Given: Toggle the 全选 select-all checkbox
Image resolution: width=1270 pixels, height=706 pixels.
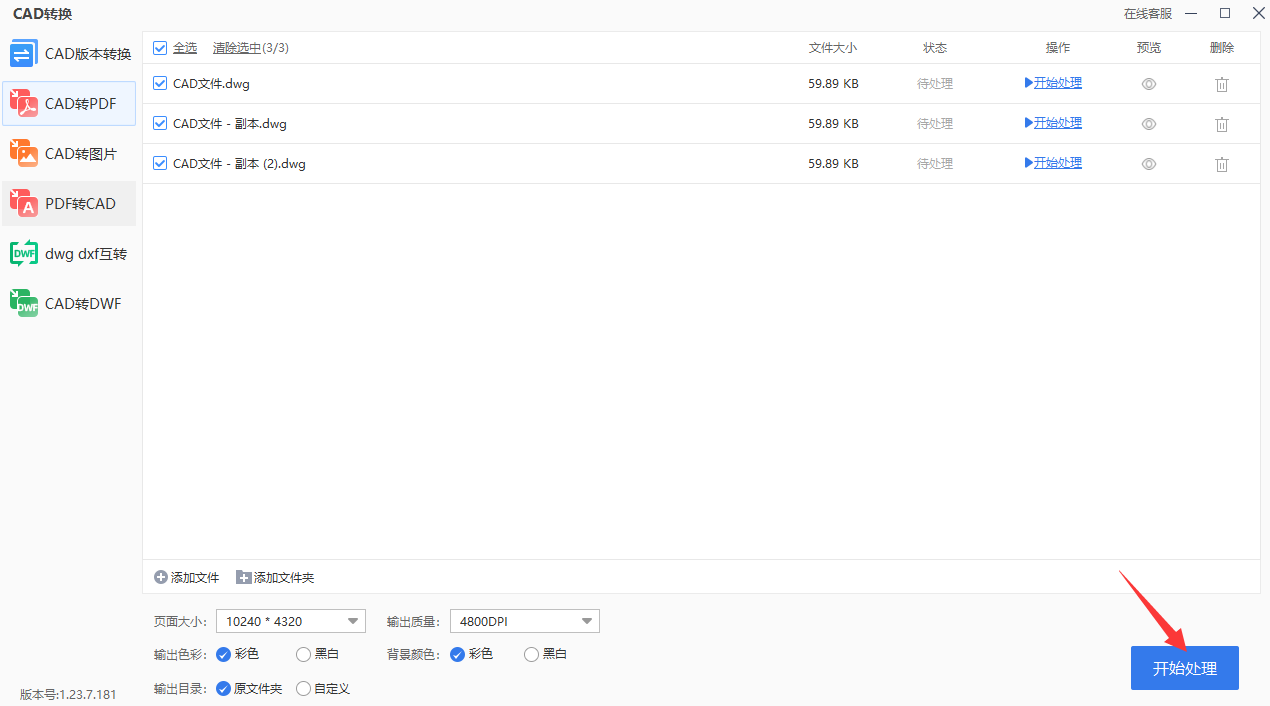Looking at the screenshot, I should pos(160,47).
